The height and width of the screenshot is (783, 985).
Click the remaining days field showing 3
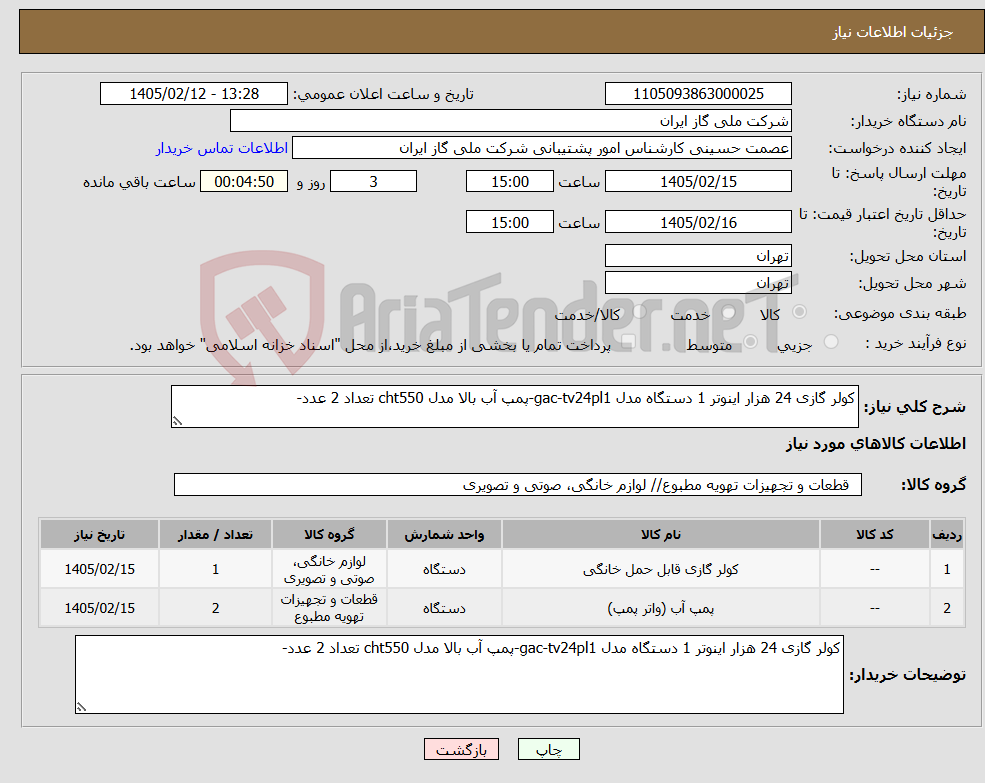tap(373, 182)
